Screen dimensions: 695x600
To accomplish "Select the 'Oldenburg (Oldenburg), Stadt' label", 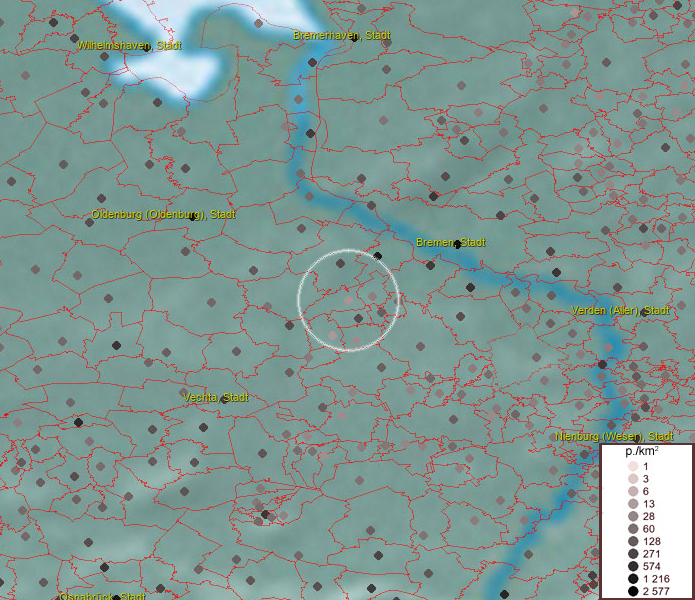I will click(163, 214).
